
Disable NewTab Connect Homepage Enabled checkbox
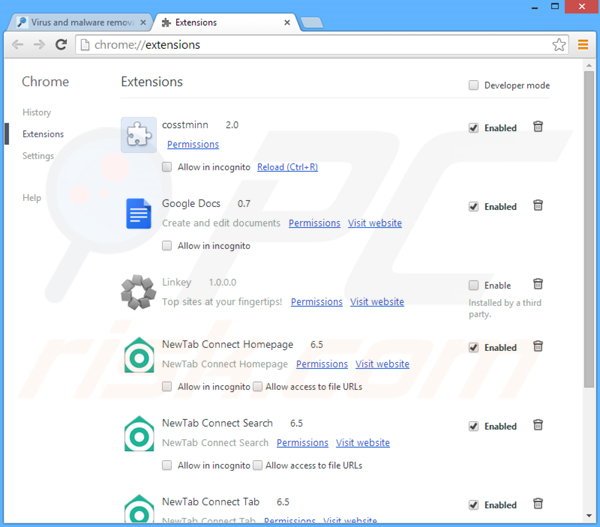pyautogui.click(x=473, y=348)
